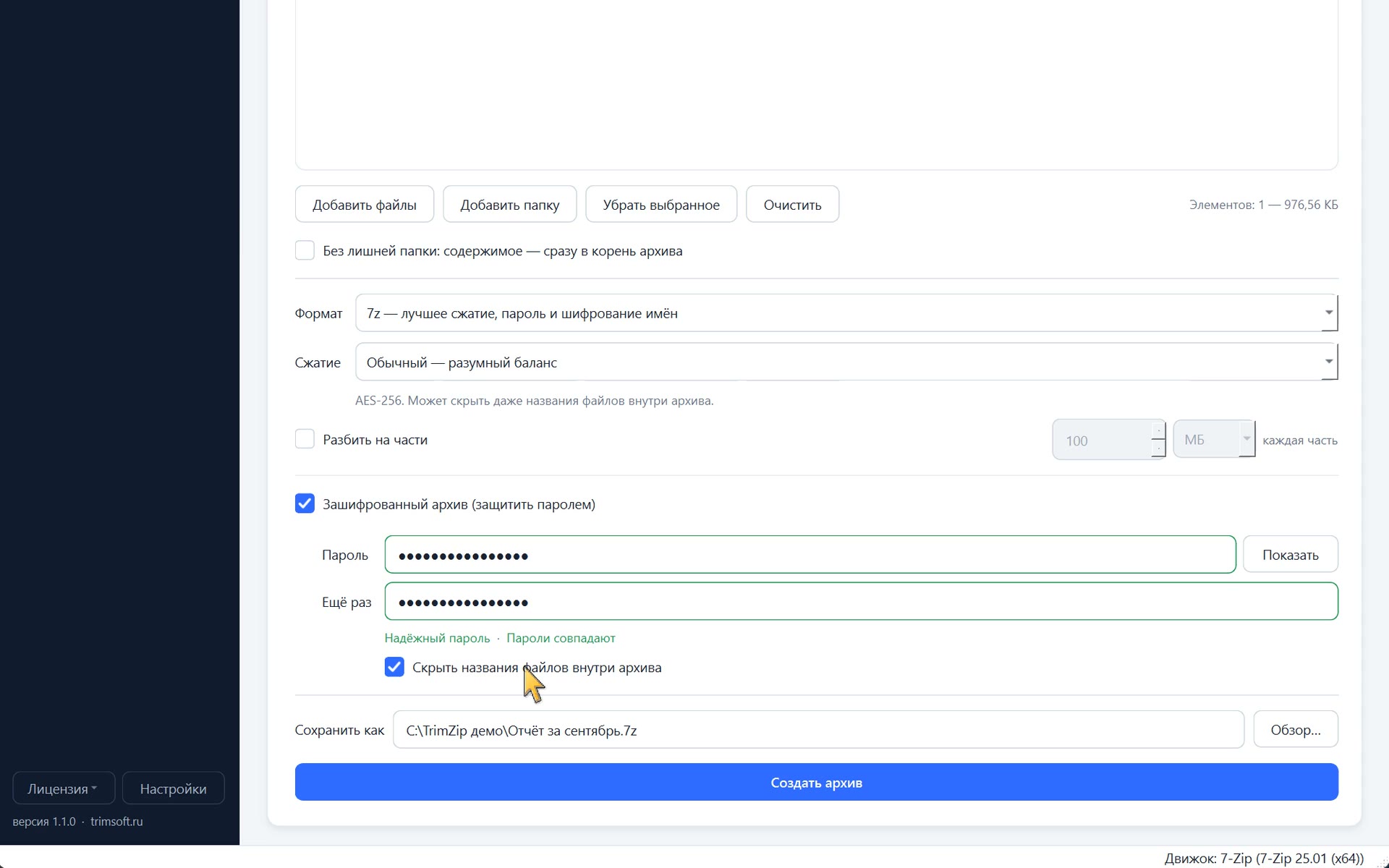This screenshot has height=868, width=1389.
Task: Enable 'Разбить на части' checkbox
Action: tap(305, 439)
